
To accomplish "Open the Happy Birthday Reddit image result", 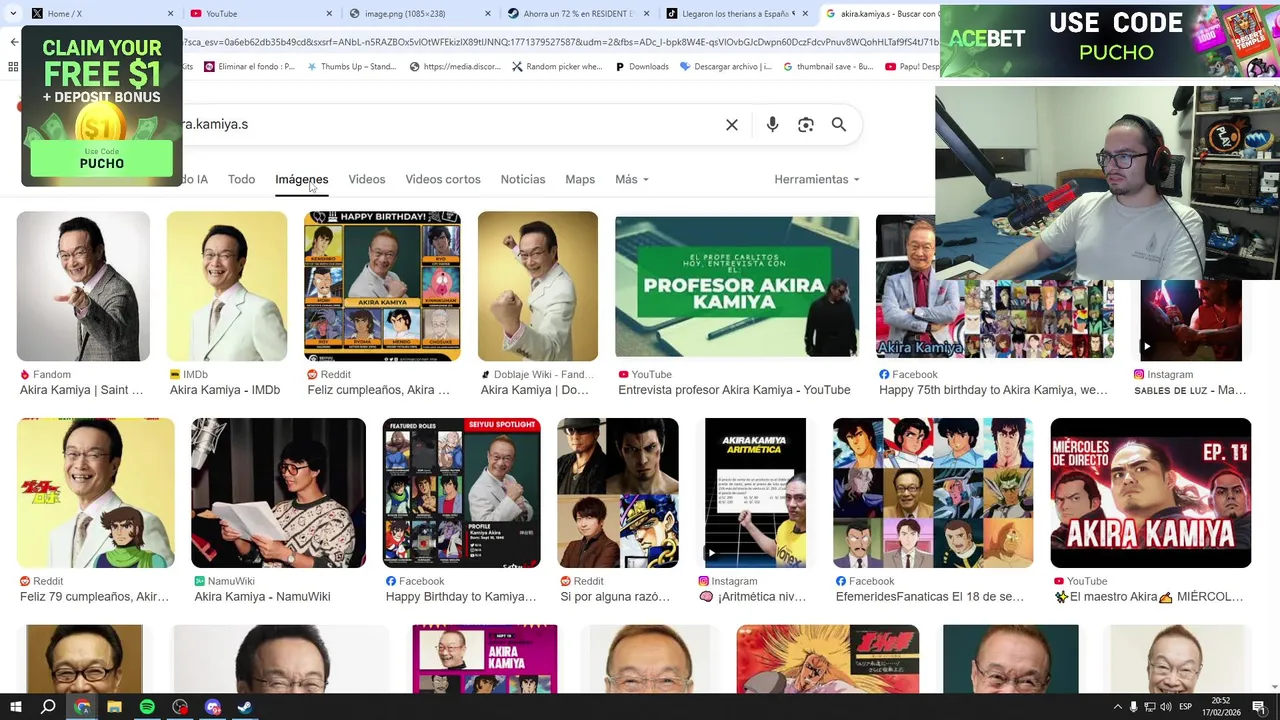I will pyautogui.click(x=382, y=286).
